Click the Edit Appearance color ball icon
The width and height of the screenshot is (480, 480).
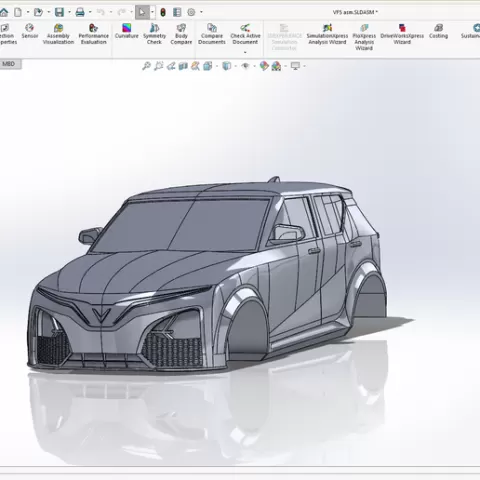tap(264, 66)
